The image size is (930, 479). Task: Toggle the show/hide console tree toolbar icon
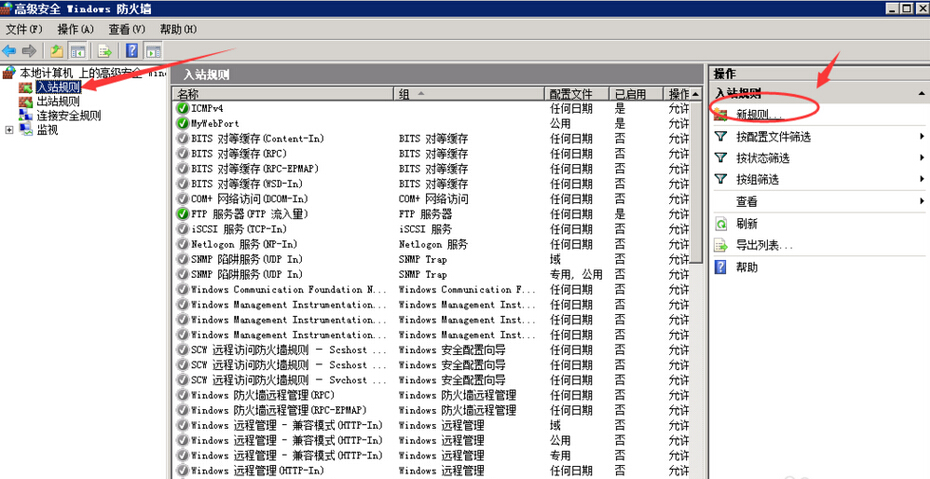(77, 50)
